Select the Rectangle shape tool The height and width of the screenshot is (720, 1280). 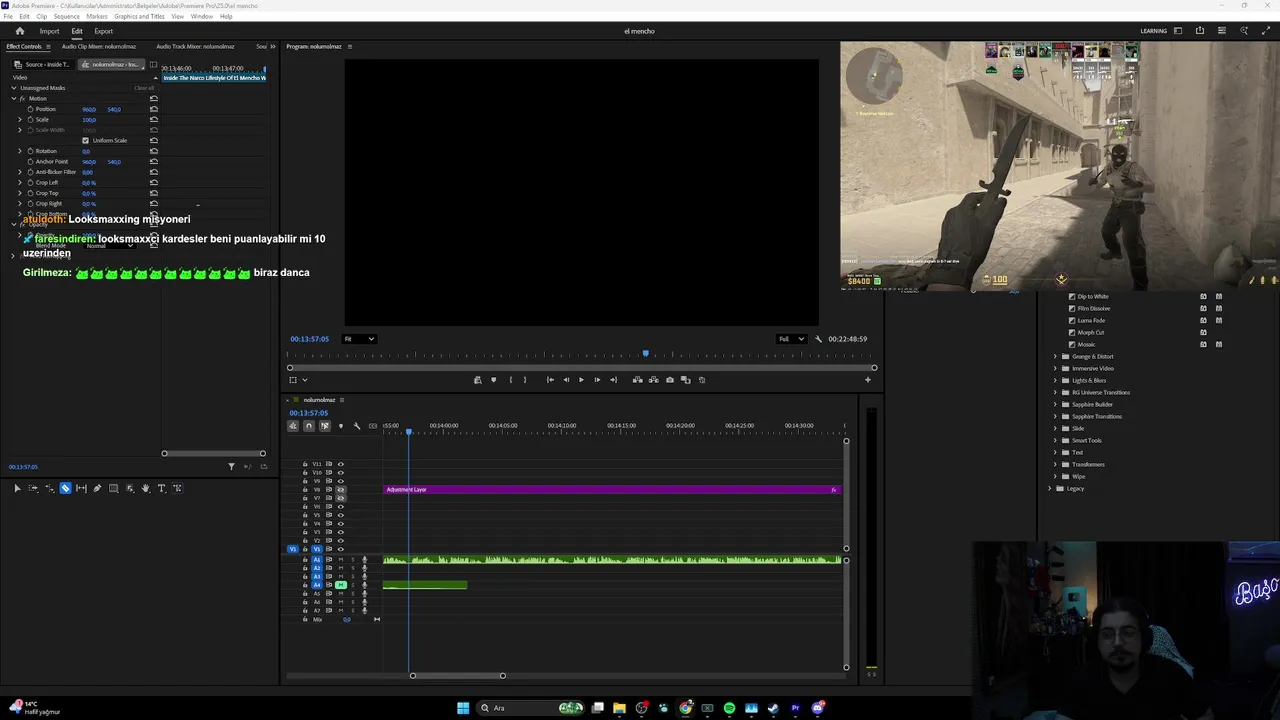point(113,488)
